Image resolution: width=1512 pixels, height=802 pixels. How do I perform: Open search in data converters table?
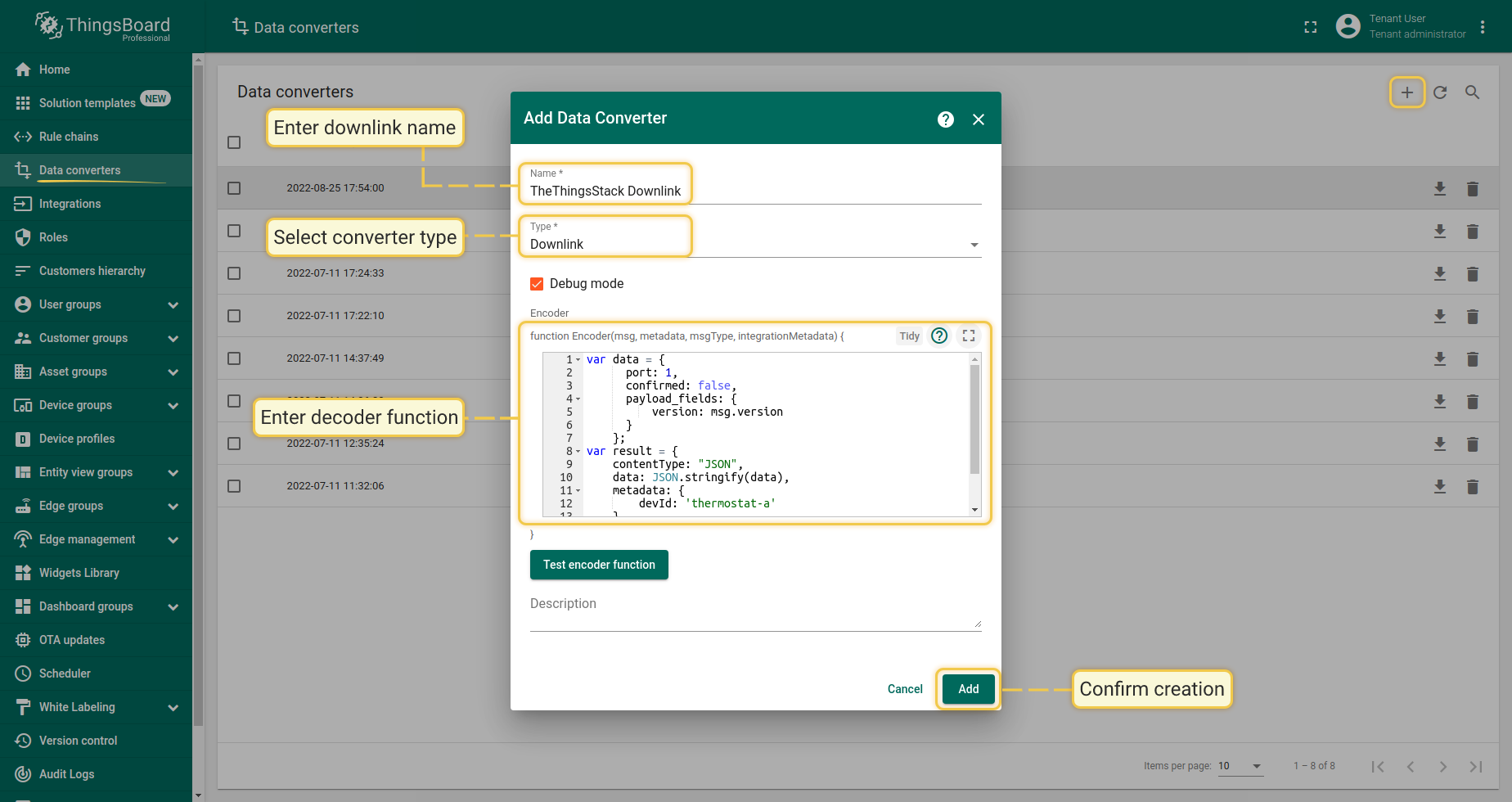1473,92
